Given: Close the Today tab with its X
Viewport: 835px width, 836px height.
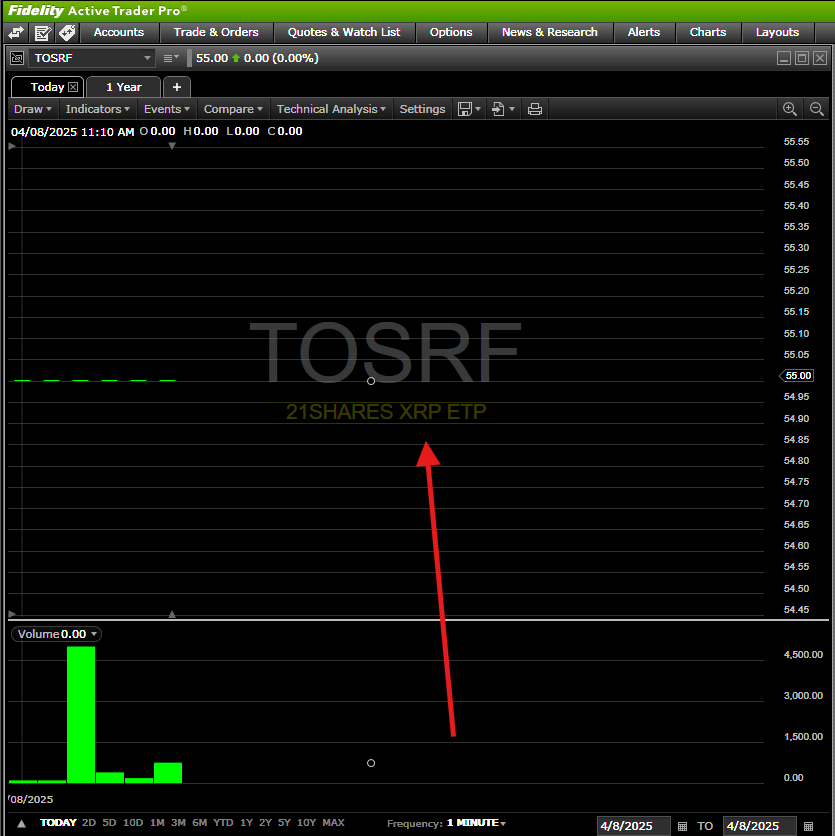Looking at the screenshot, I should (x=73, y=87).
